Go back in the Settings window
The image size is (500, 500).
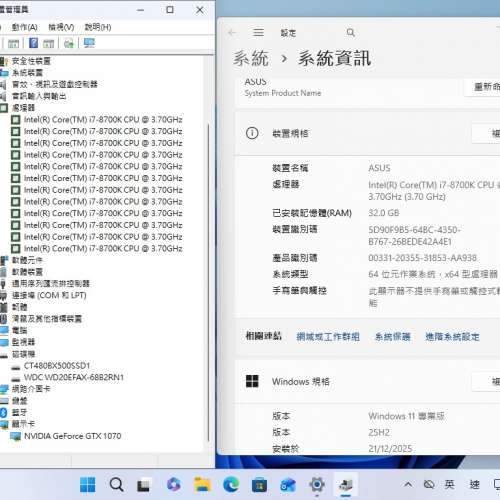tap(232, 33)
